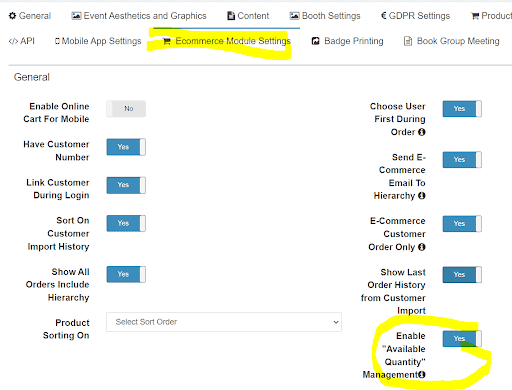Click info icon beside Available Quantity Management
The width and height of the screenshot is (512, 390).
point(422,375)
